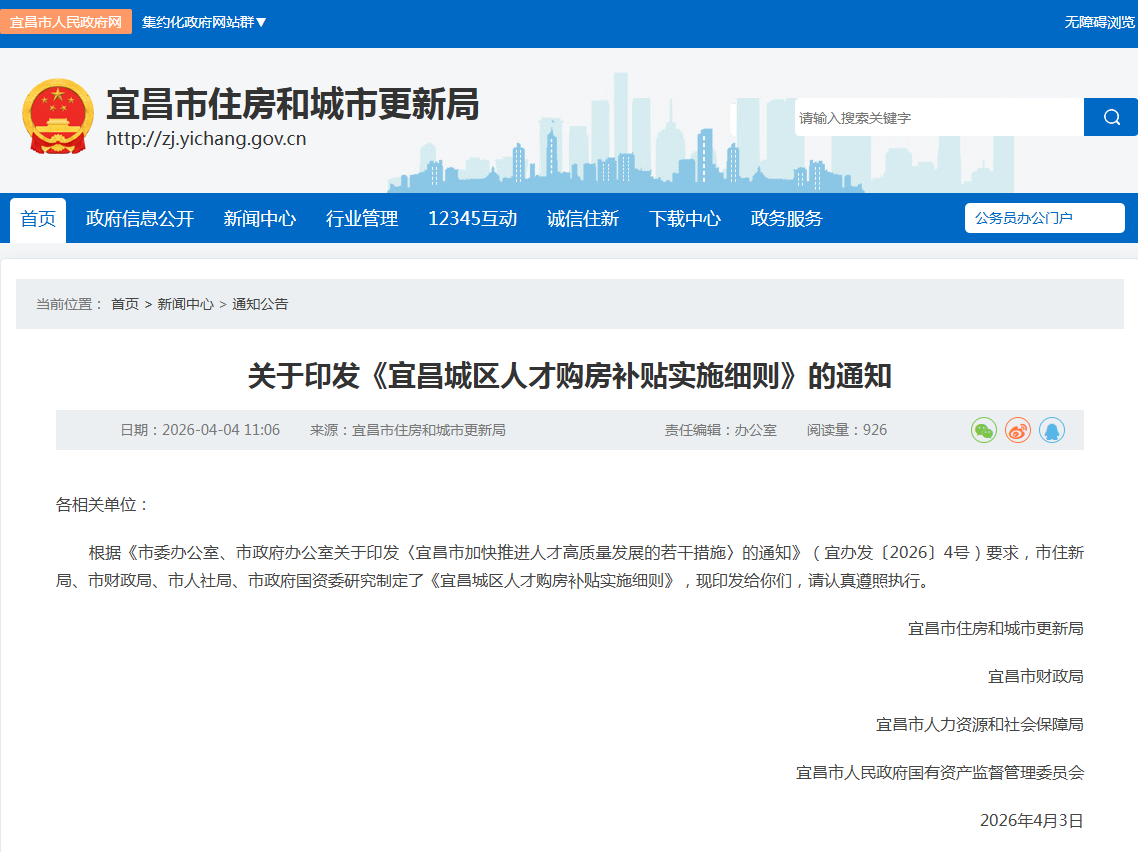Share article via Weibo icon
The width and height of the screenshot is (1138, 852).
point(1018,430)
